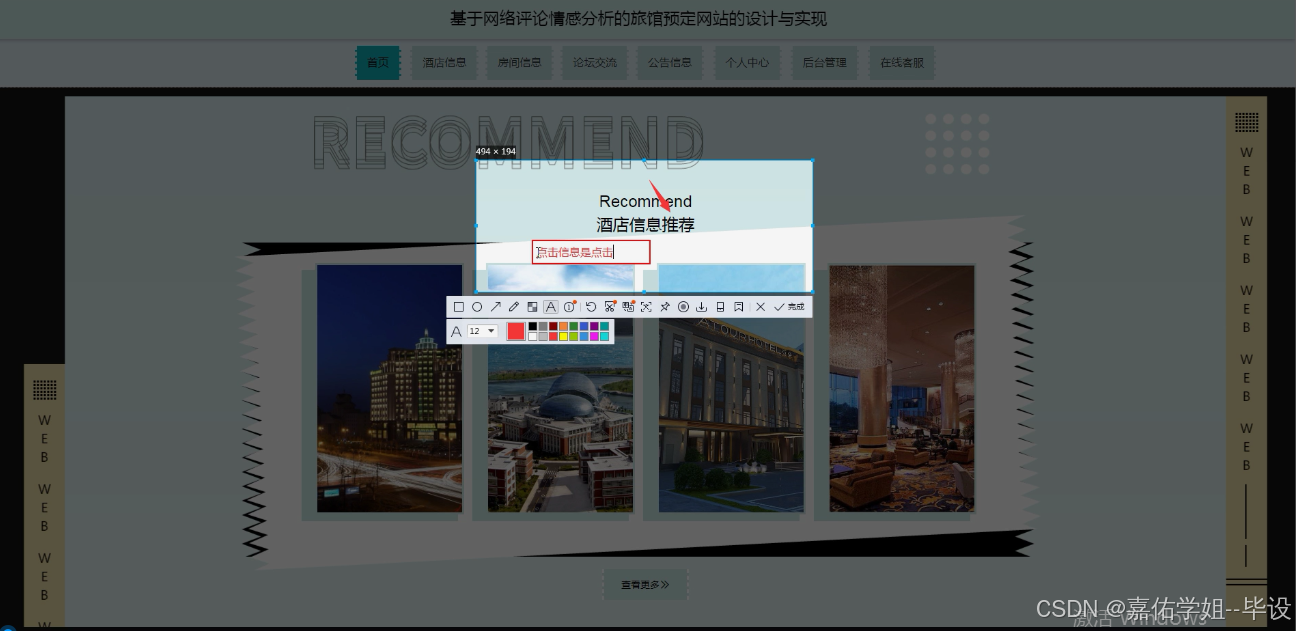Pick the dark red color swatch
Image resolution: width=1296 pixels, height=631 pixels.
pos(553,326)
